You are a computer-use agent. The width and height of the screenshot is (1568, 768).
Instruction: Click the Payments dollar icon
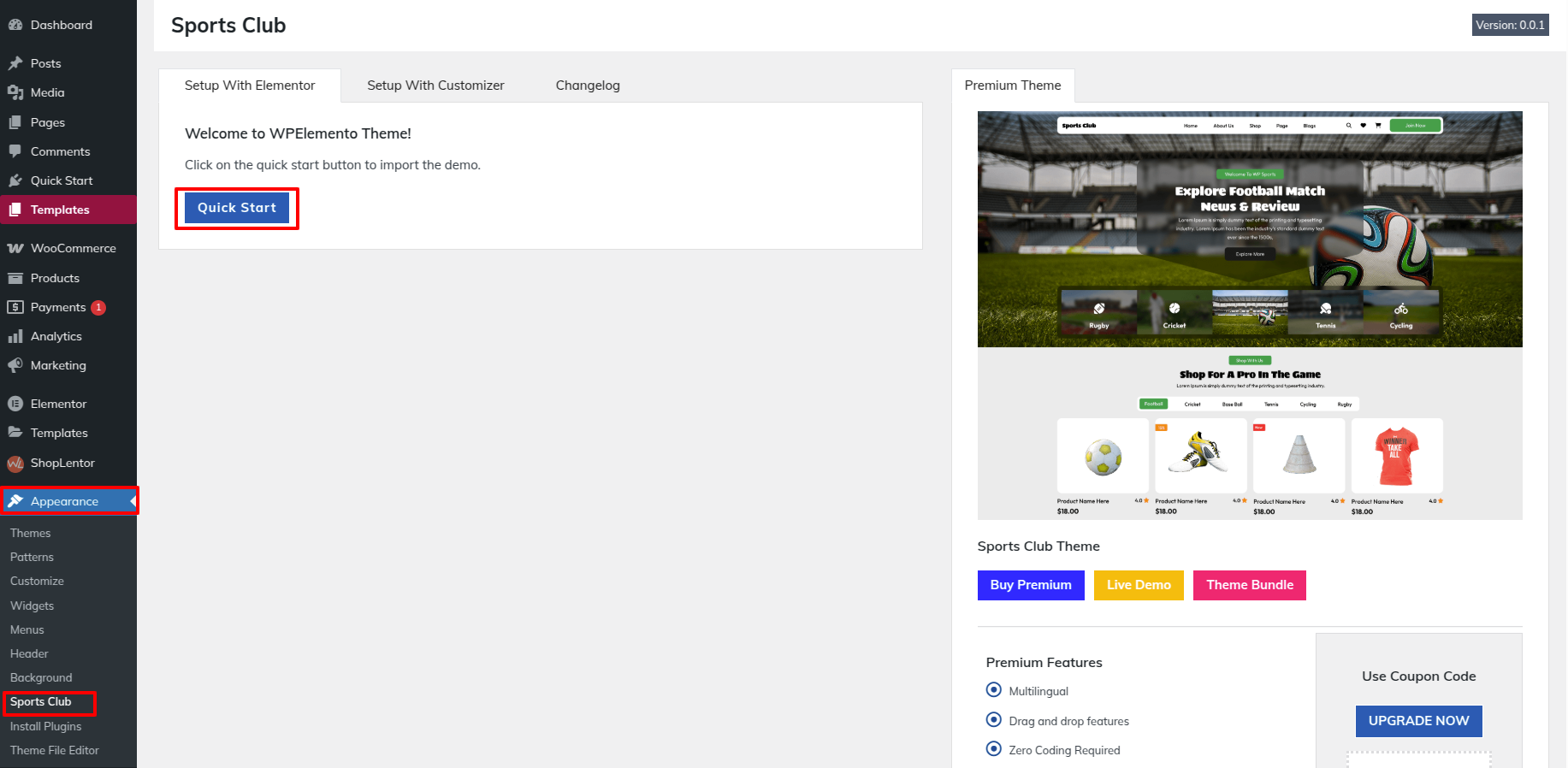point(15,307)
